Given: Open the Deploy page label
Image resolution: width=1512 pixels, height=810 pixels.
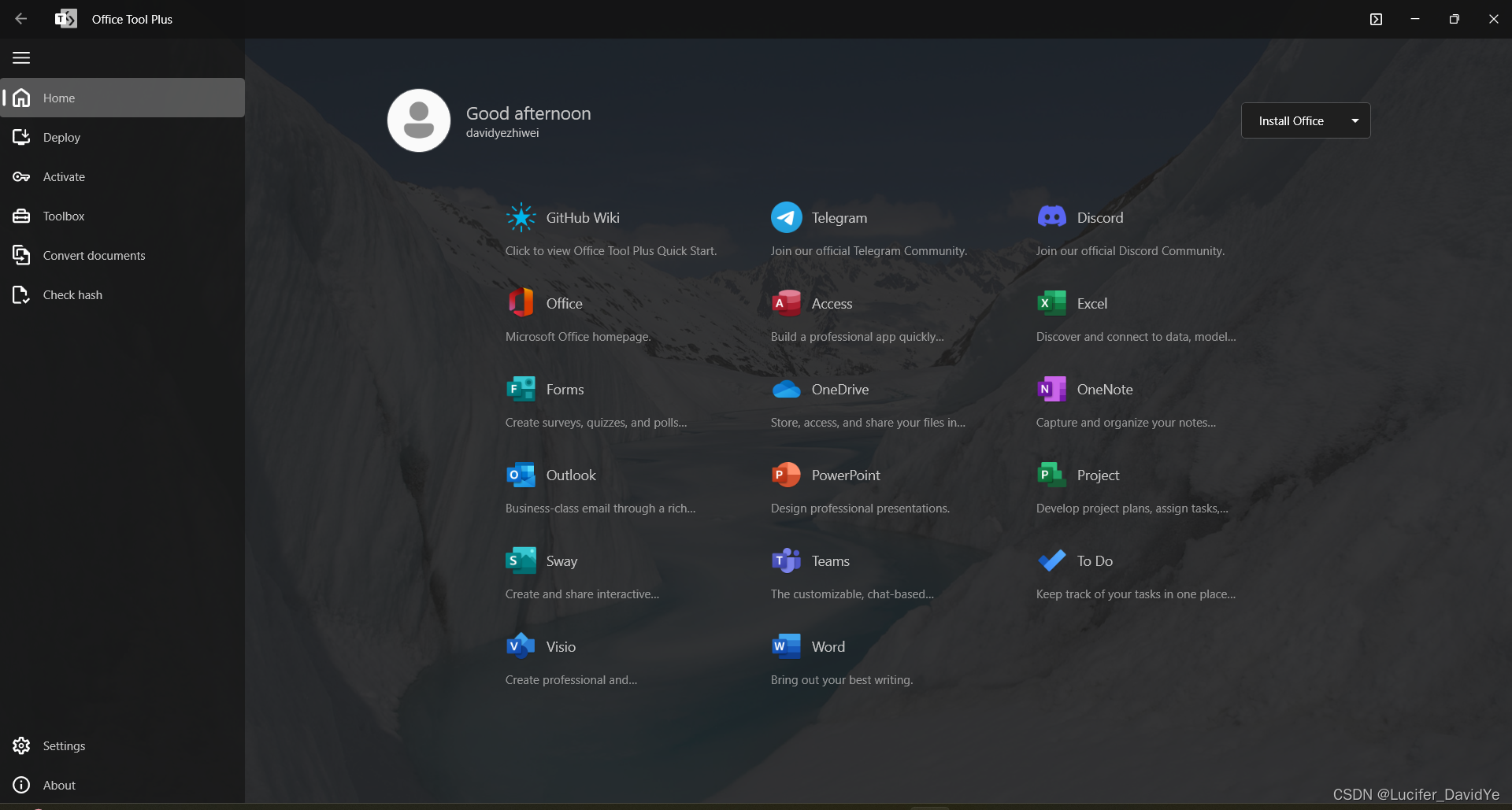Looking at the screenshot, I should [x=61, y=137].
